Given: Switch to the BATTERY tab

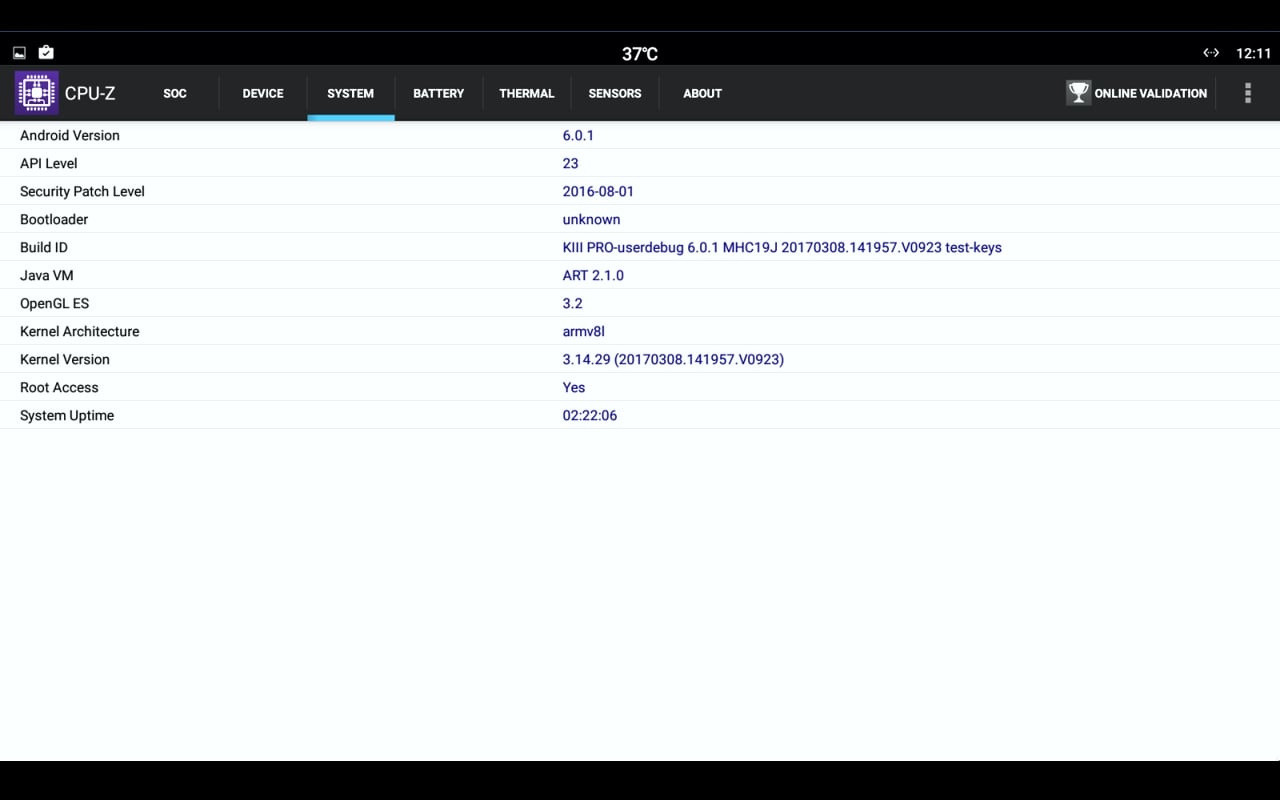Looking at the screenshot, I should coord(438,93).
